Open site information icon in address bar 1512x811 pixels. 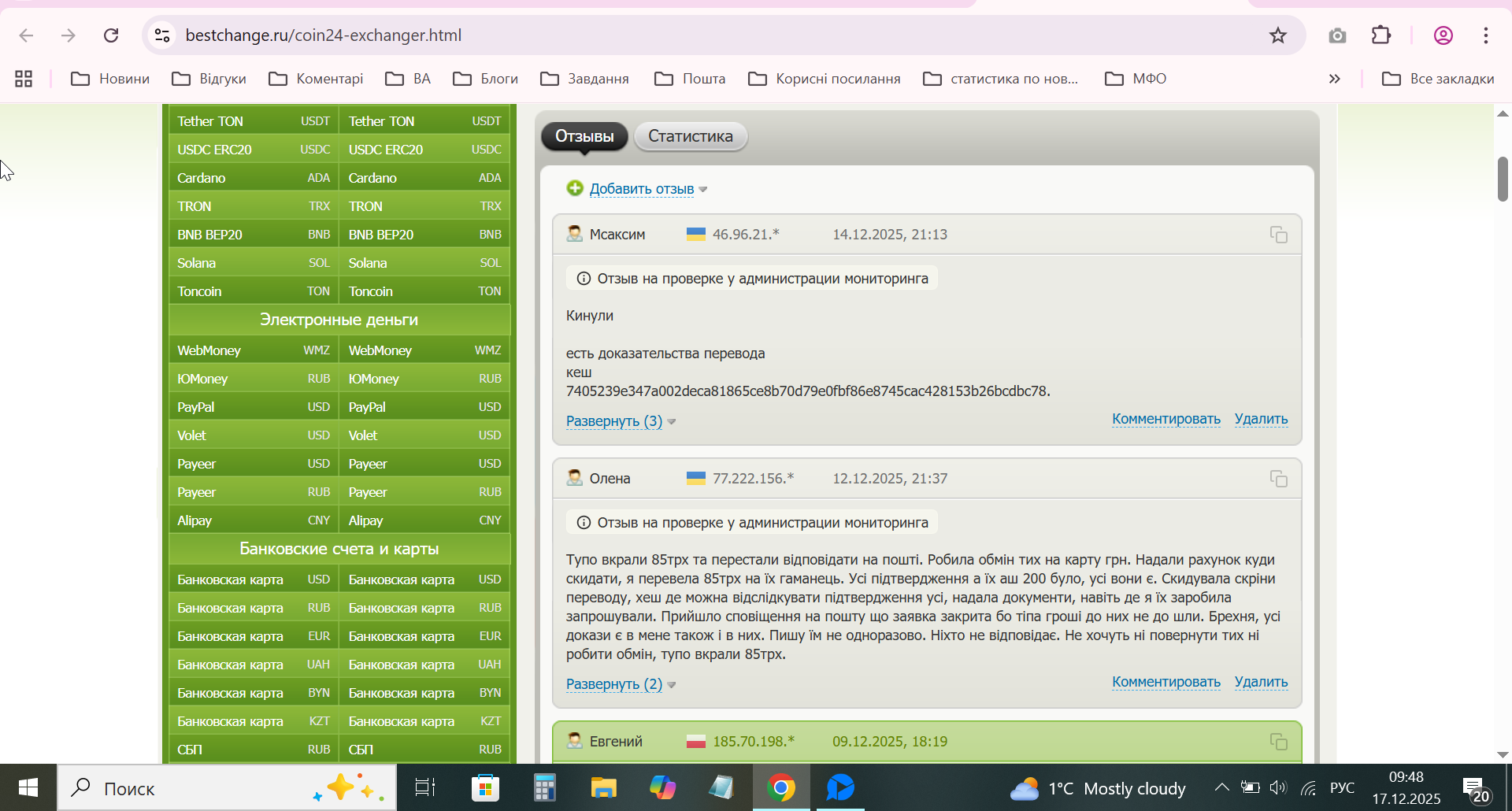point(162,35)
